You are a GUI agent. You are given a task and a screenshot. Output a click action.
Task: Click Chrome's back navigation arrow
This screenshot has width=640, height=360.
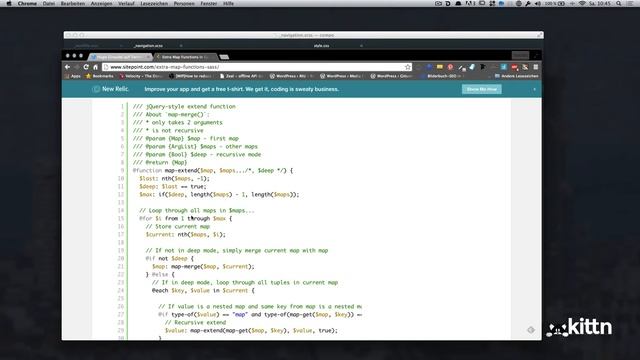68,67
